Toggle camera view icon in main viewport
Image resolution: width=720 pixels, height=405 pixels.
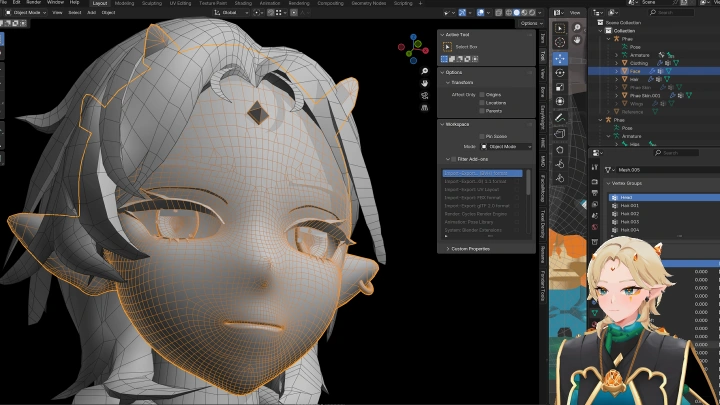point(425,96)
